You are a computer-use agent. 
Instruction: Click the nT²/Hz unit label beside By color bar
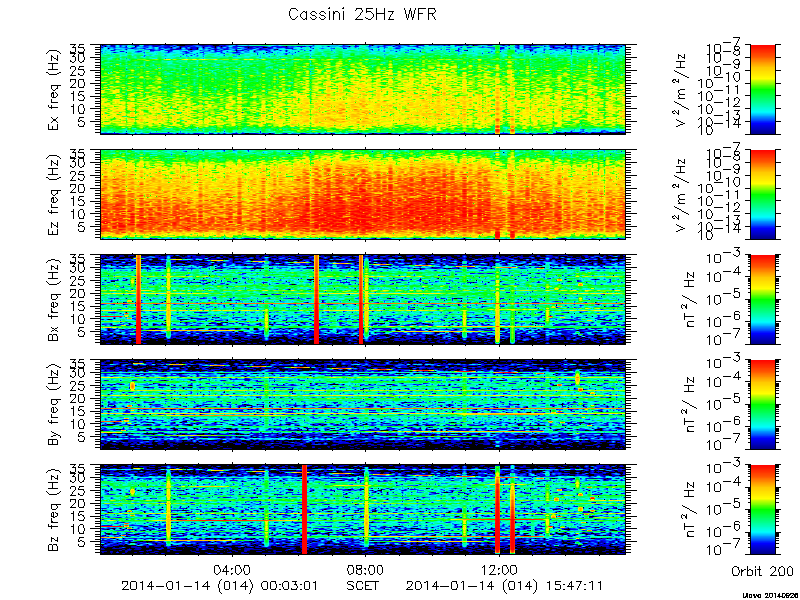[687, 405]
